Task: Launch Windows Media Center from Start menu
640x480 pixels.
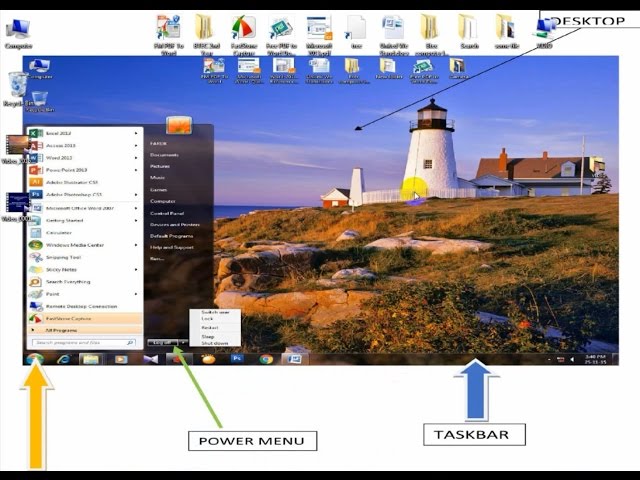Action: coord(84,245)
